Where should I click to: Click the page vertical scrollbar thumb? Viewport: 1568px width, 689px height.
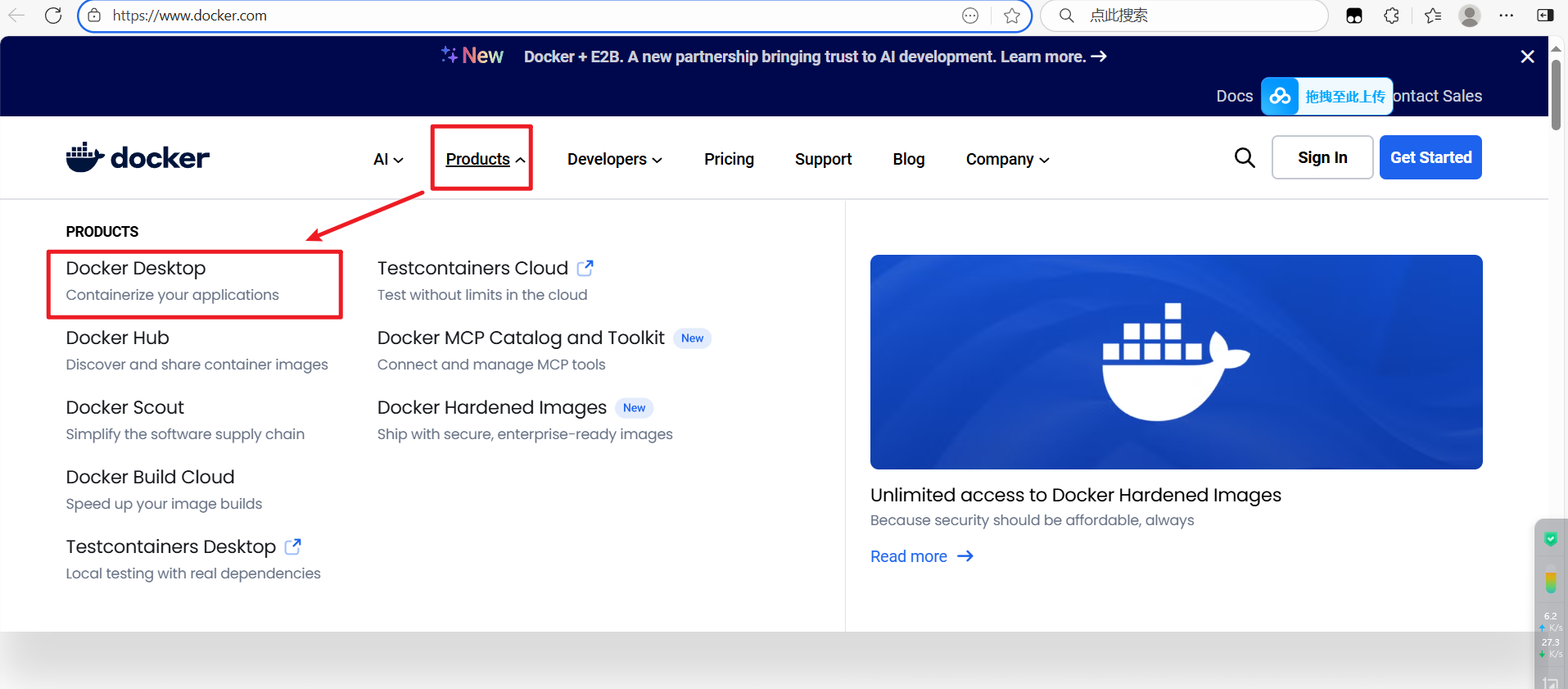tap(1556, 94)
